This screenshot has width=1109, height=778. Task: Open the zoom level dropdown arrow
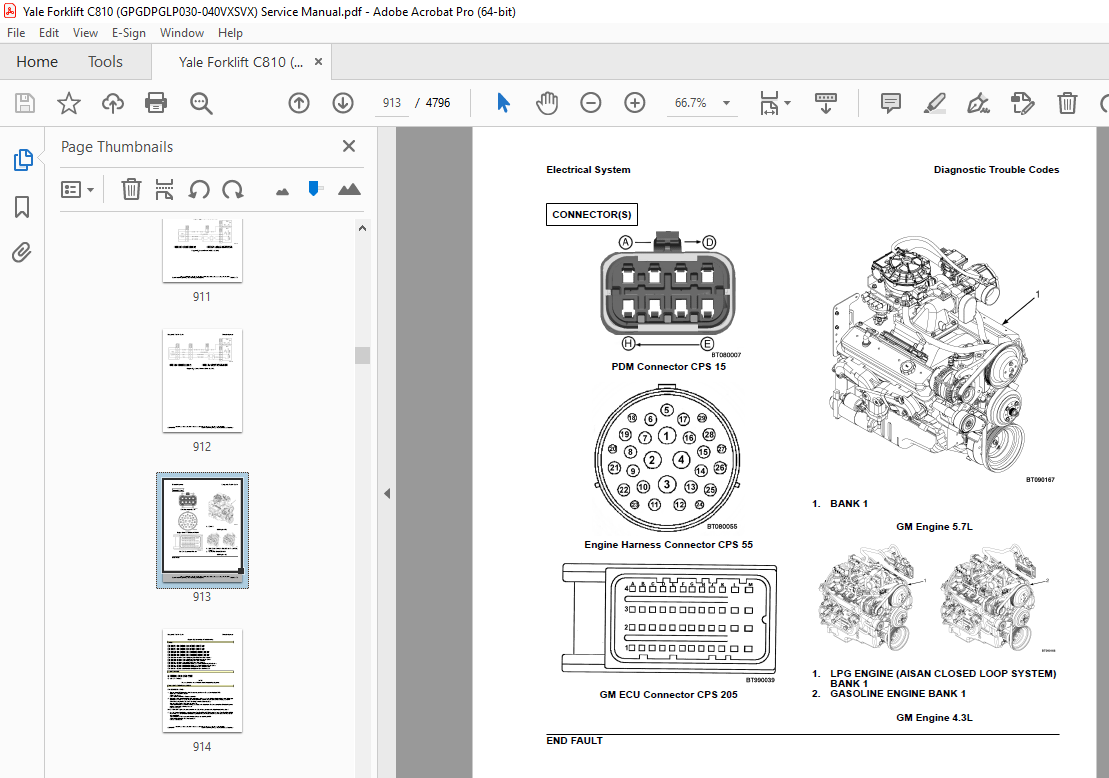coord(726,103)
